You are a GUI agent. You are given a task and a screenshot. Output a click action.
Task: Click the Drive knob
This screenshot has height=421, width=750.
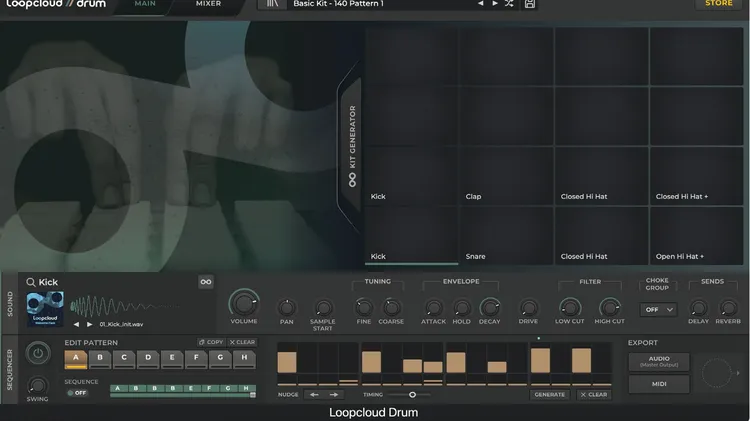click(529, 308)
